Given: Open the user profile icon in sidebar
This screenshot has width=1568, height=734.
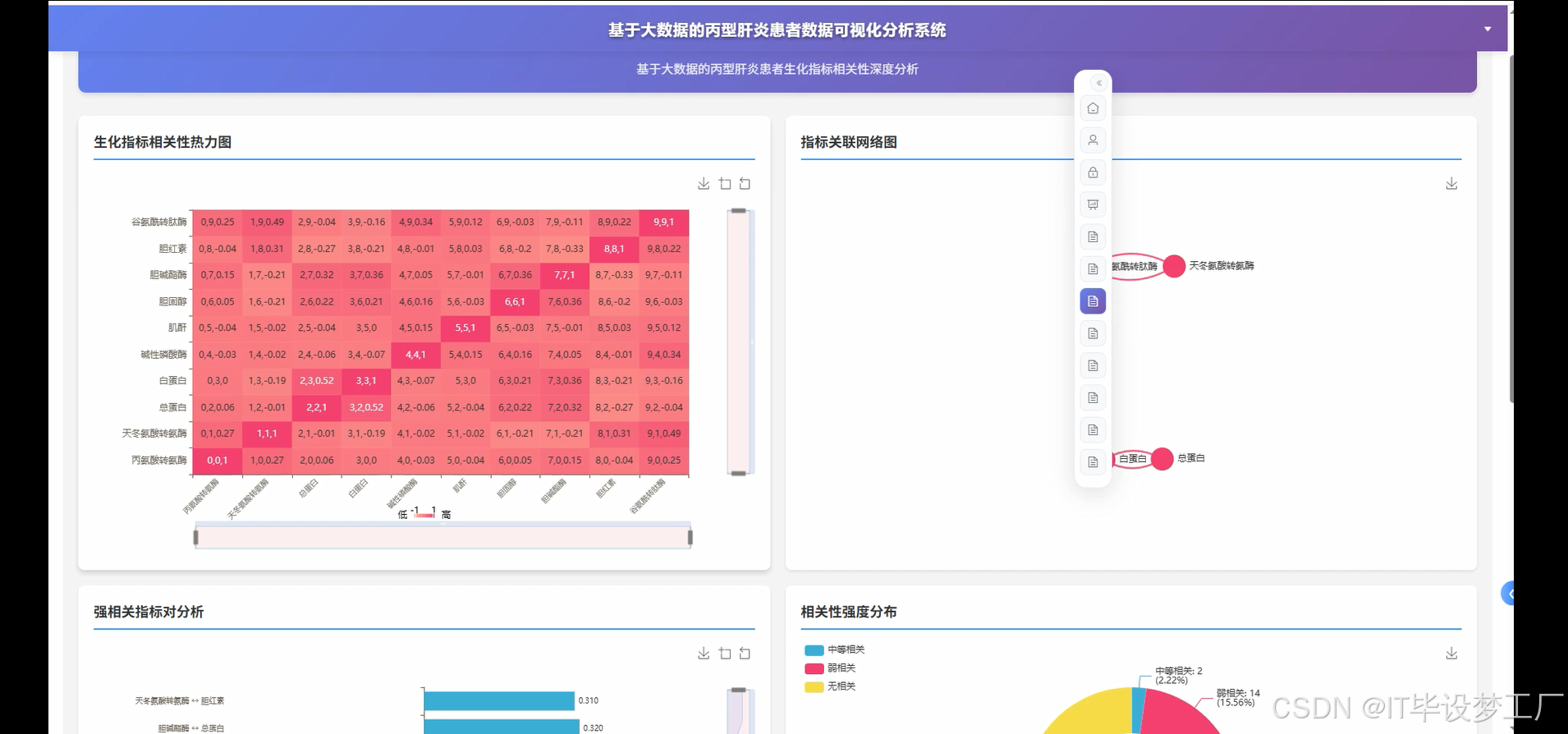Looking at the screenshot, I should (x=1093, y=140).
